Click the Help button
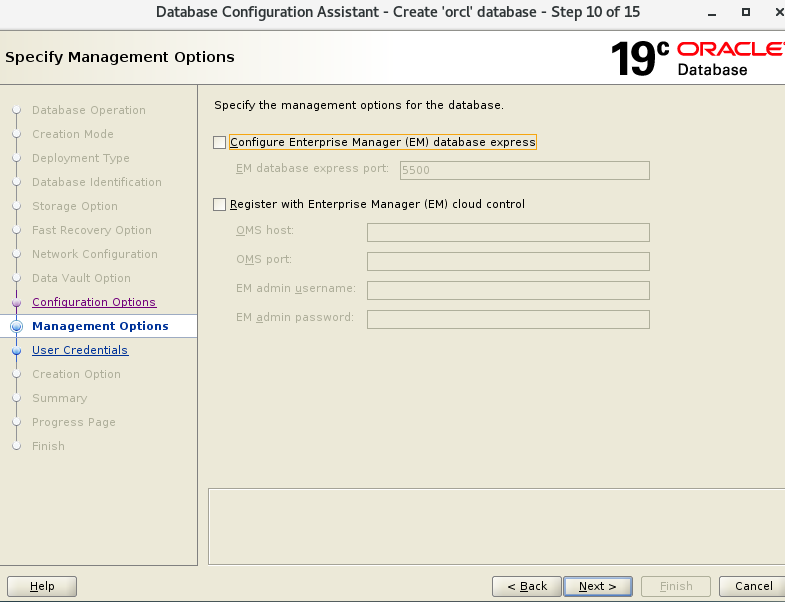The image size is (785, 602). 42,586
